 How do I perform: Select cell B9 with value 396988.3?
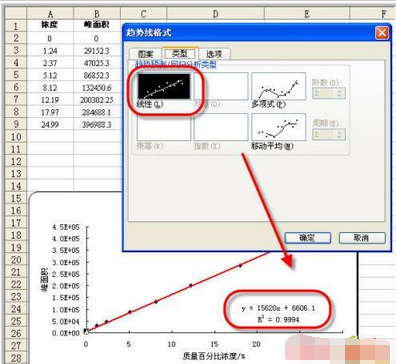97,124
